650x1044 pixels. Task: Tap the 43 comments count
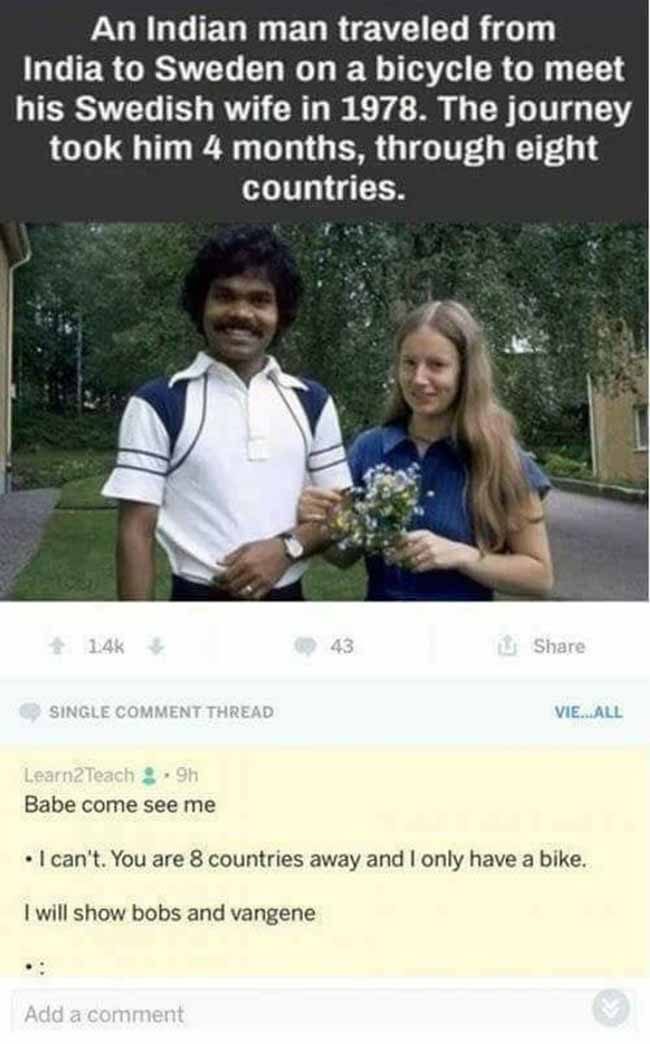pos(342,647)
